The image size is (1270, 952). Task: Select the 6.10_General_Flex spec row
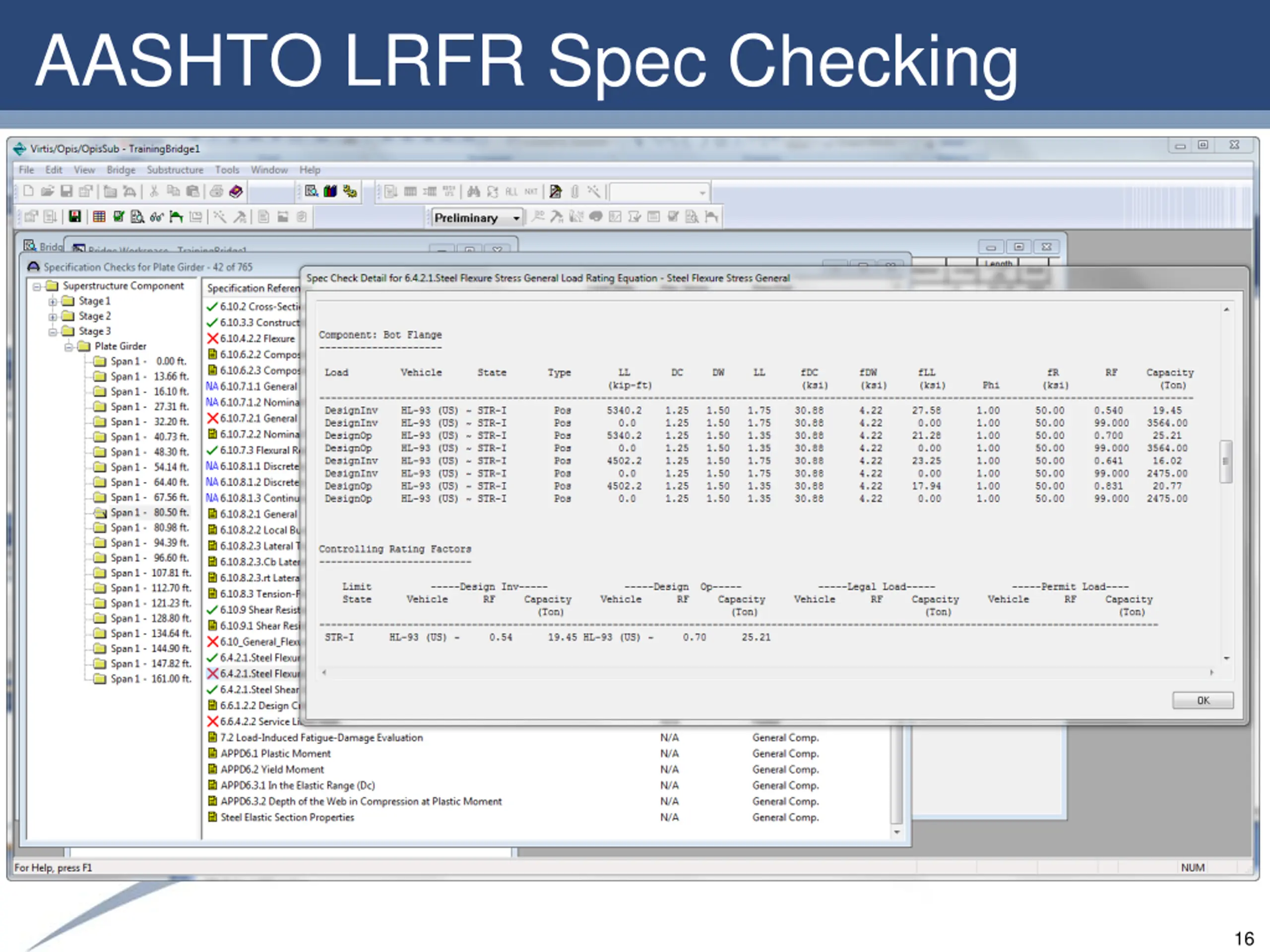(253, 642)
